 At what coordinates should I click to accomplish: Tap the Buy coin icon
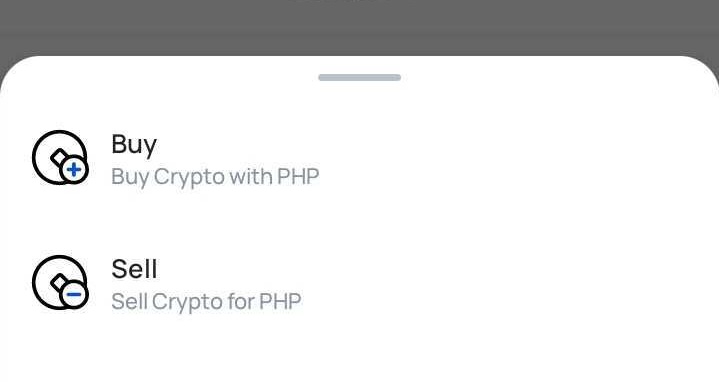tap(60, 157)
